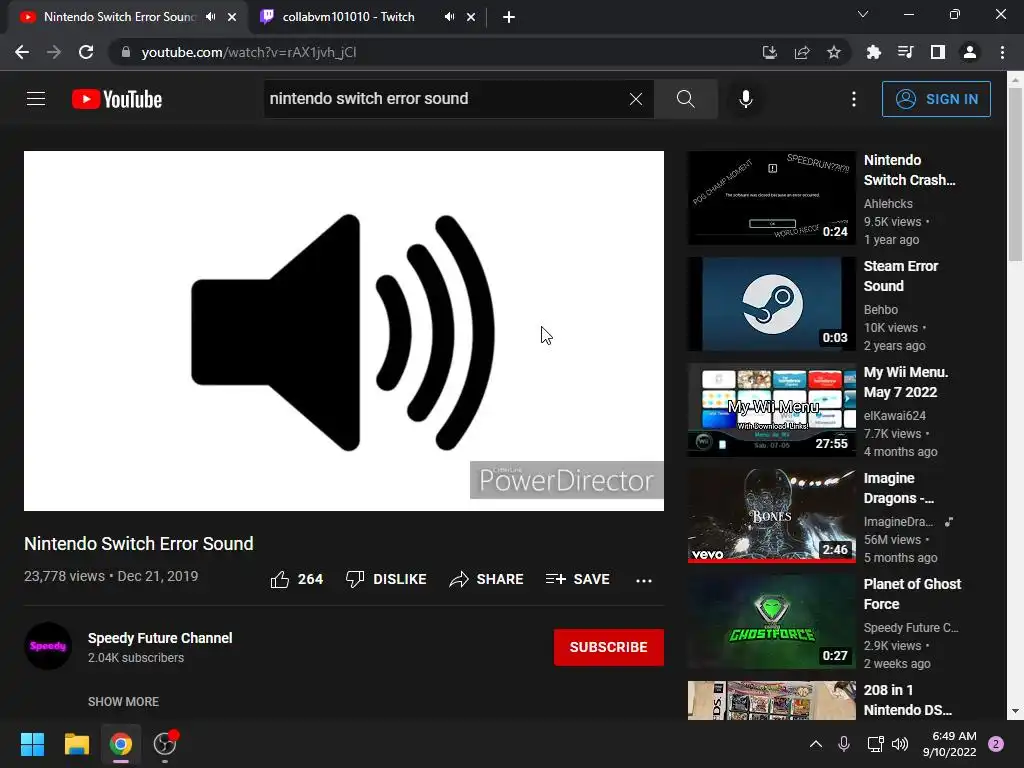Click the browser address bar URL

[249, 52]
